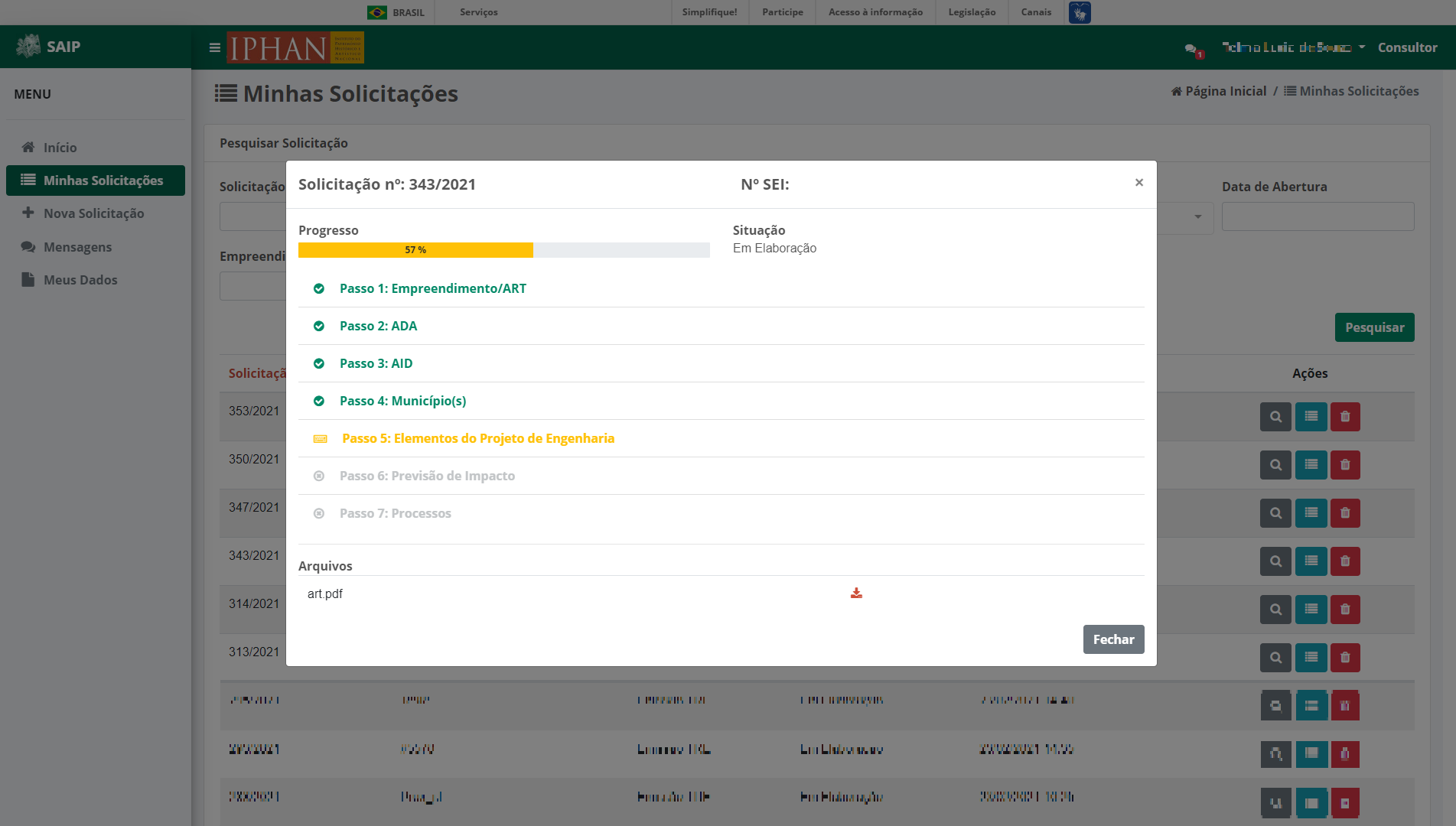Viewport: 1456px width, 826px height.
Task: Open BRASIL government portal link
Action: (396, 12)
